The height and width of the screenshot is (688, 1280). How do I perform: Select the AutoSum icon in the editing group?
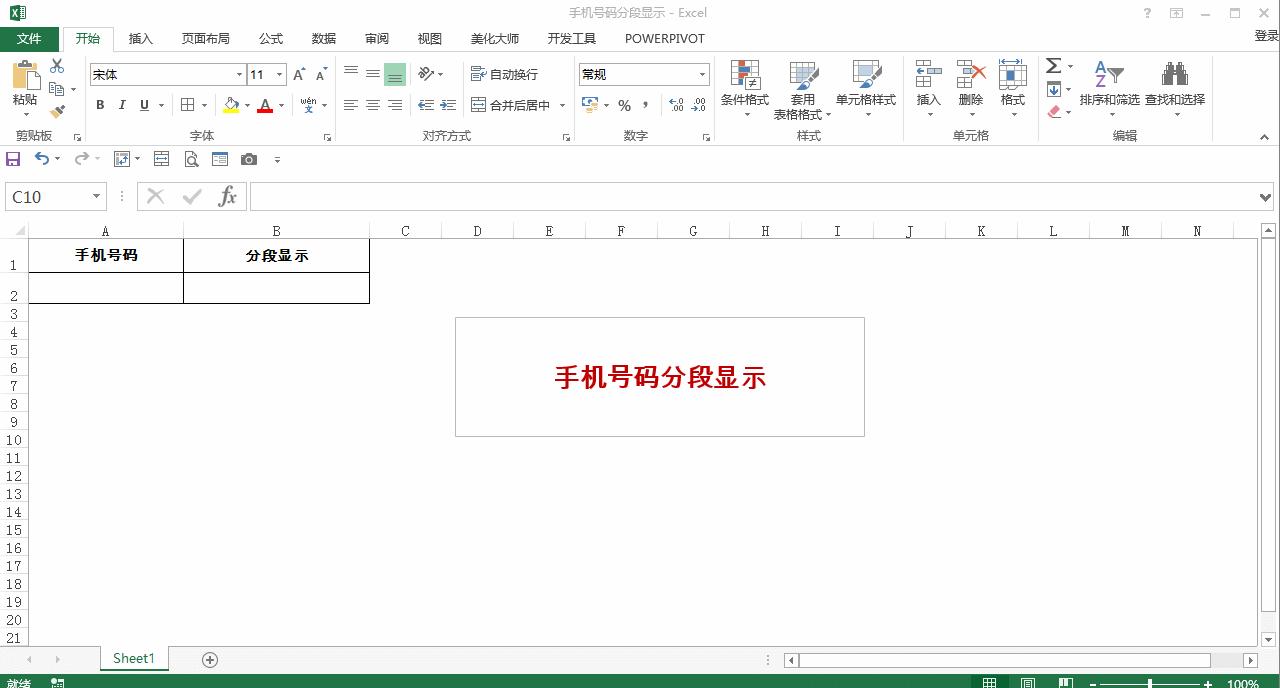[1053, 66]
